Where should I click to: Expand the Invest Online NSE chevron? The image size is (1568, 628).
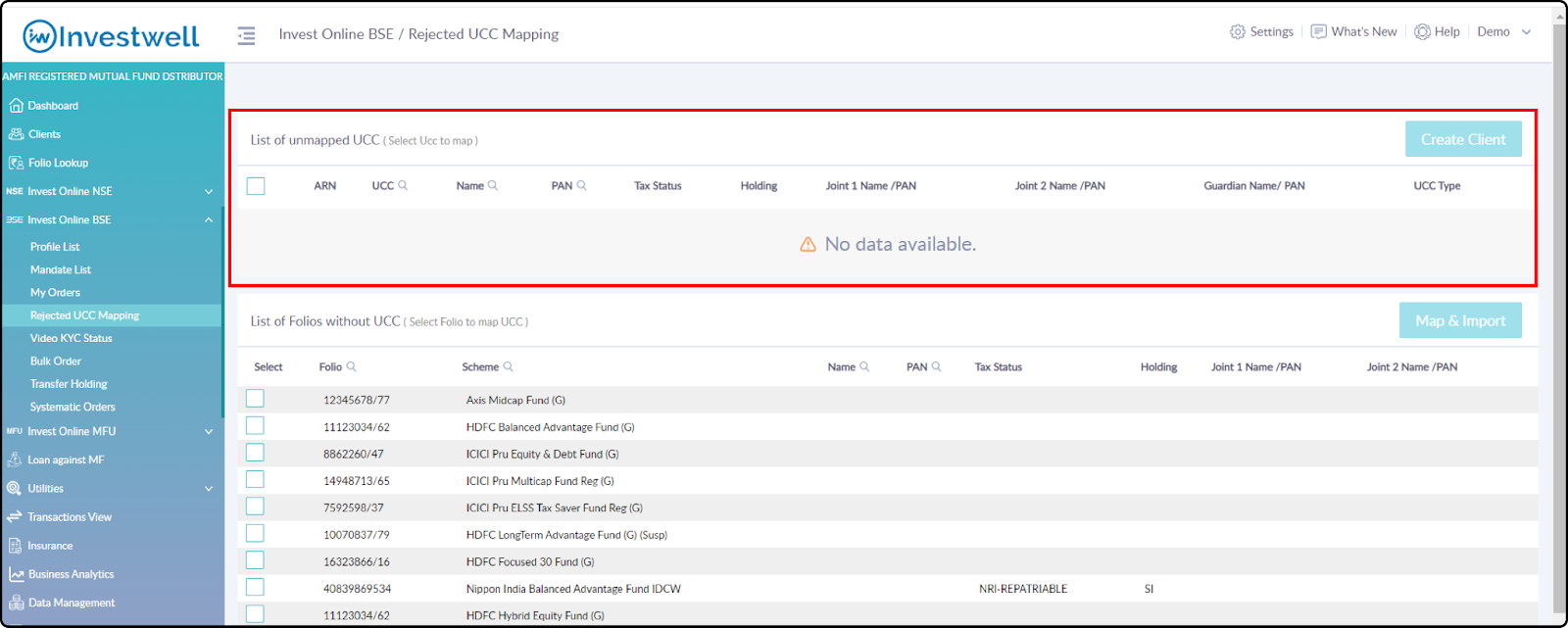(208, 191)
